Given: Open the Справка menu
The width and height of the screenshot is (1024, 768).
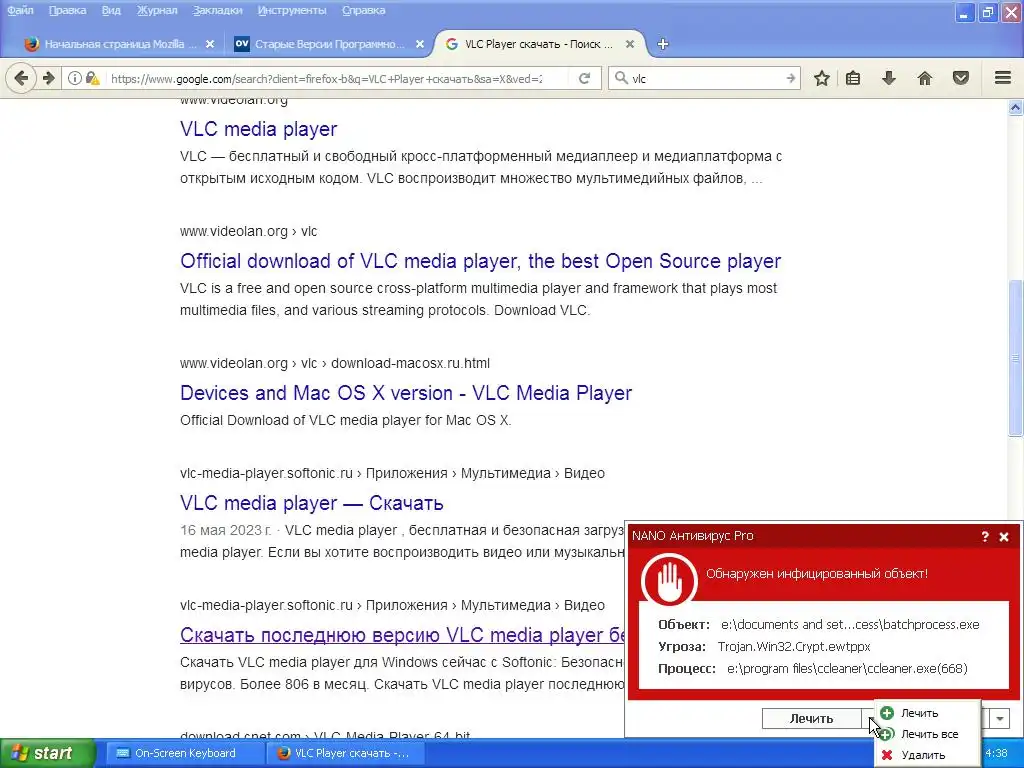Looking at the screenshot, I should [x=364, y=10].
